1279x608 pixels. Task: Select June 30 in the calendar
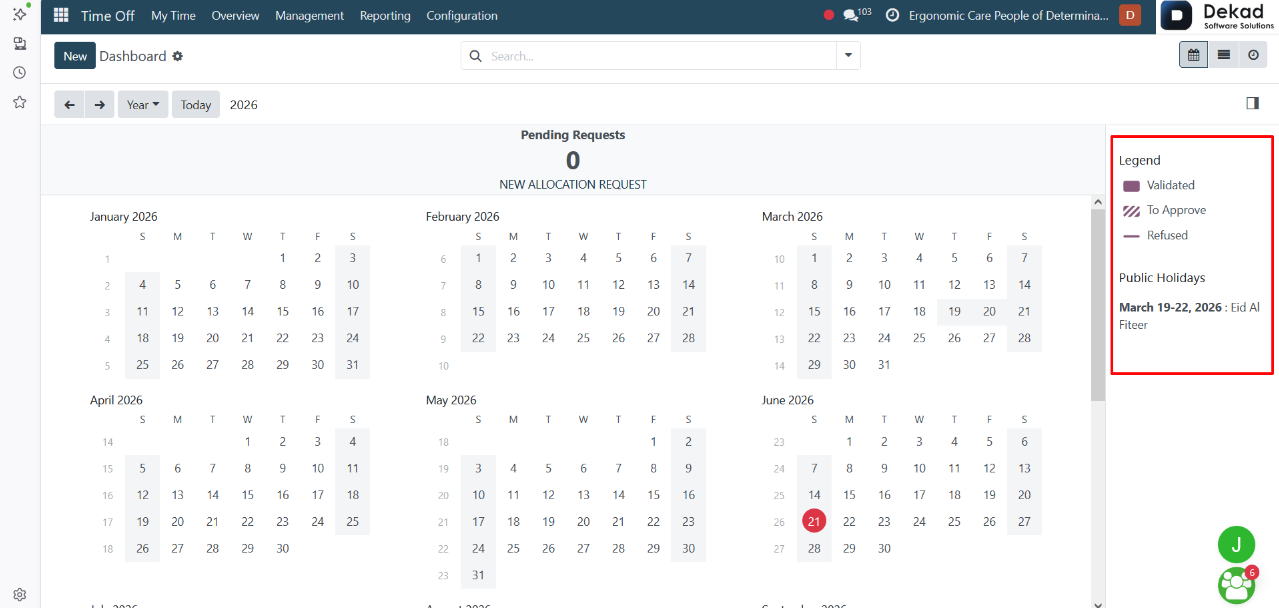(x=884, y=548)
